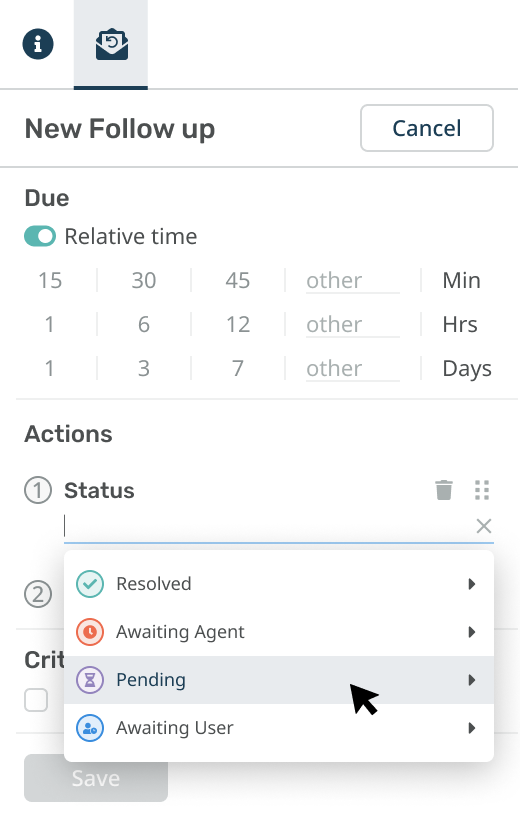This screenshot has height=822, width=520.
Task: Focus the other field for Hrs
Action: (353, 325)
